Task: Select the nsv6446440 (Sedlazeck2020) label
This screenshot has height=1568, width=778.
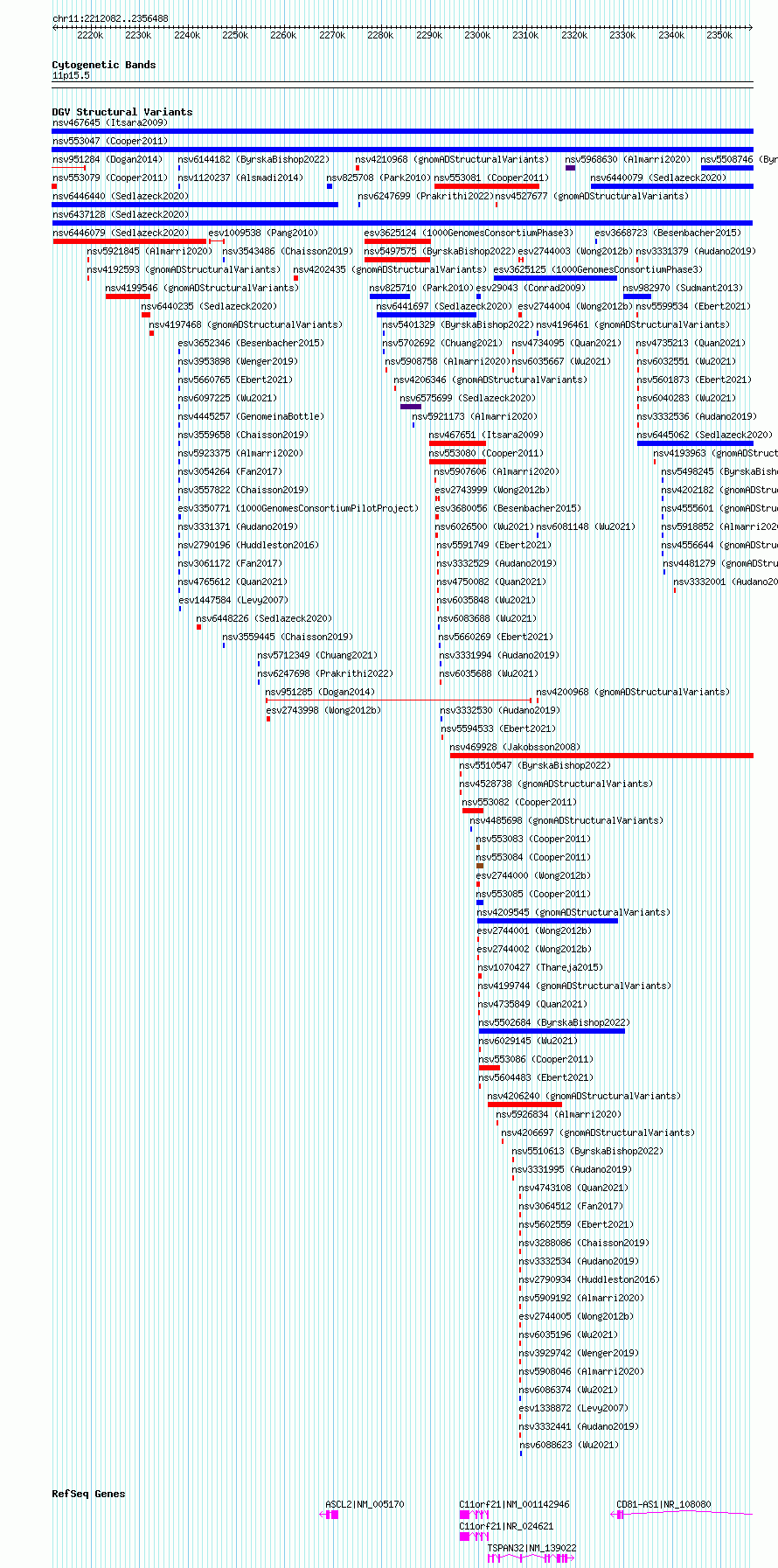Action: [x=120, y=196]
